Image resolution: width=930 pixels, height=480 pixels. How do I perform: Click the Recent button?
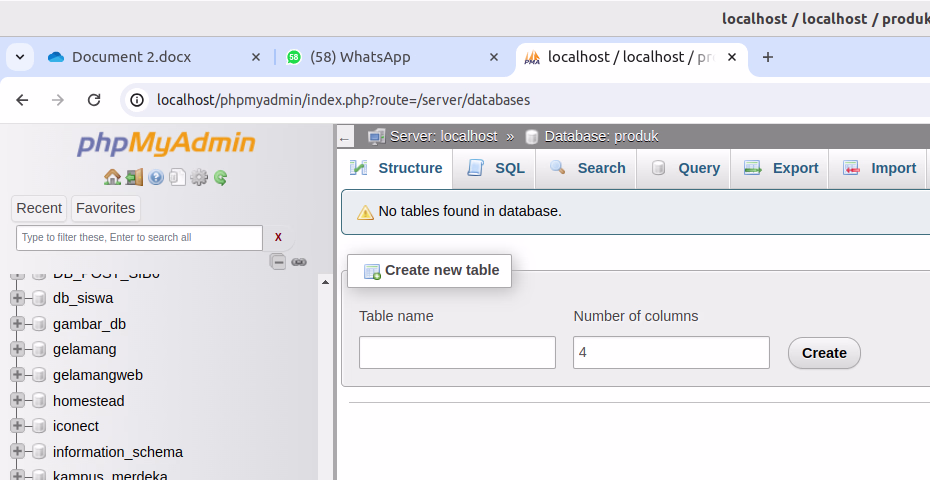(39, 208)
